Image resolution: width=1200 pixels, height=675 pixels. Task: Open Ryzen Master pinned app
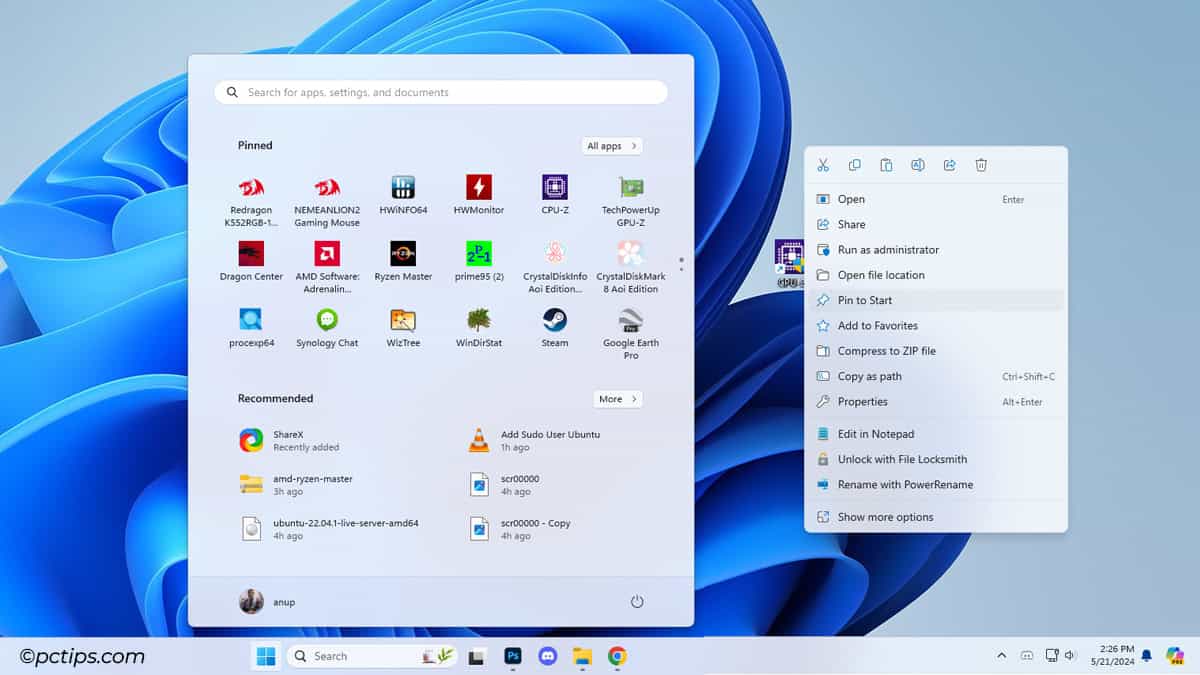click(x=403, y=261)
